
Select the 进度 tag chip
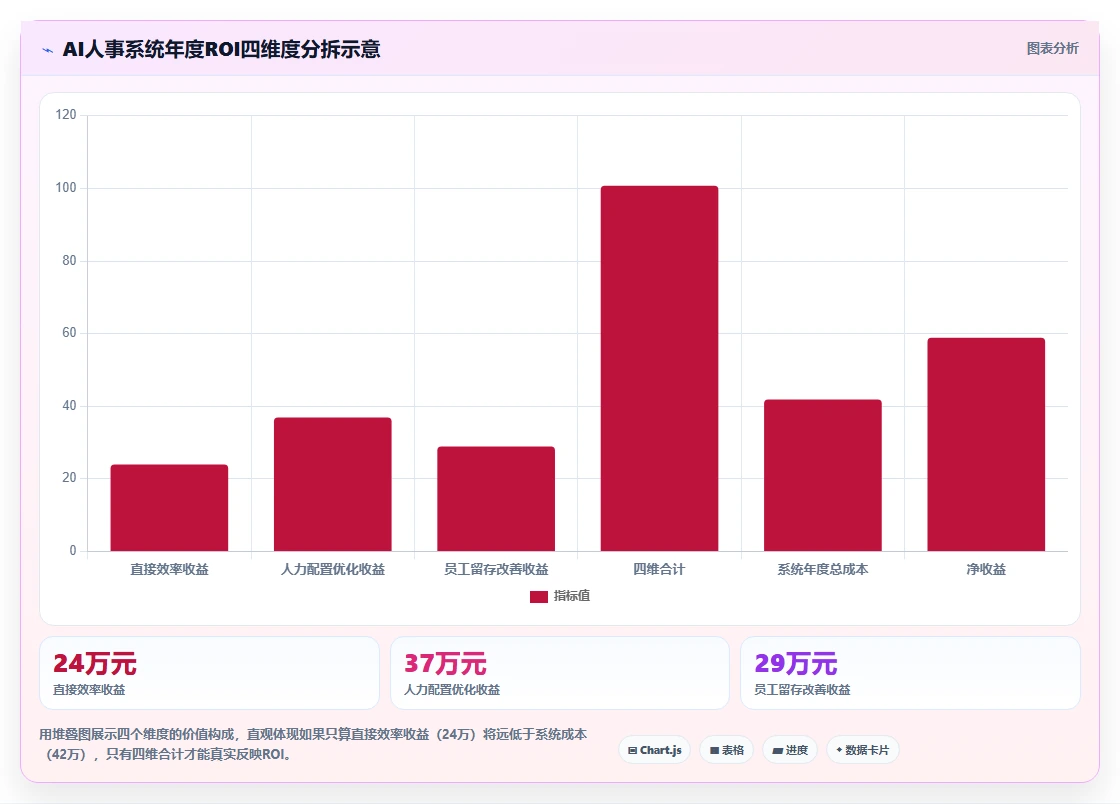coord(790,750)
